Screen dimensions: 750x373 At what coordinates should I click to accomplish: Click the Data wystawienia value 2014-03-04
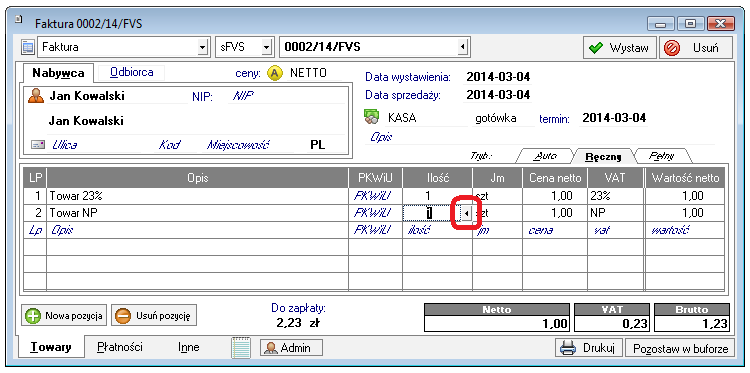pyautogui.click(x=498, y=77)
